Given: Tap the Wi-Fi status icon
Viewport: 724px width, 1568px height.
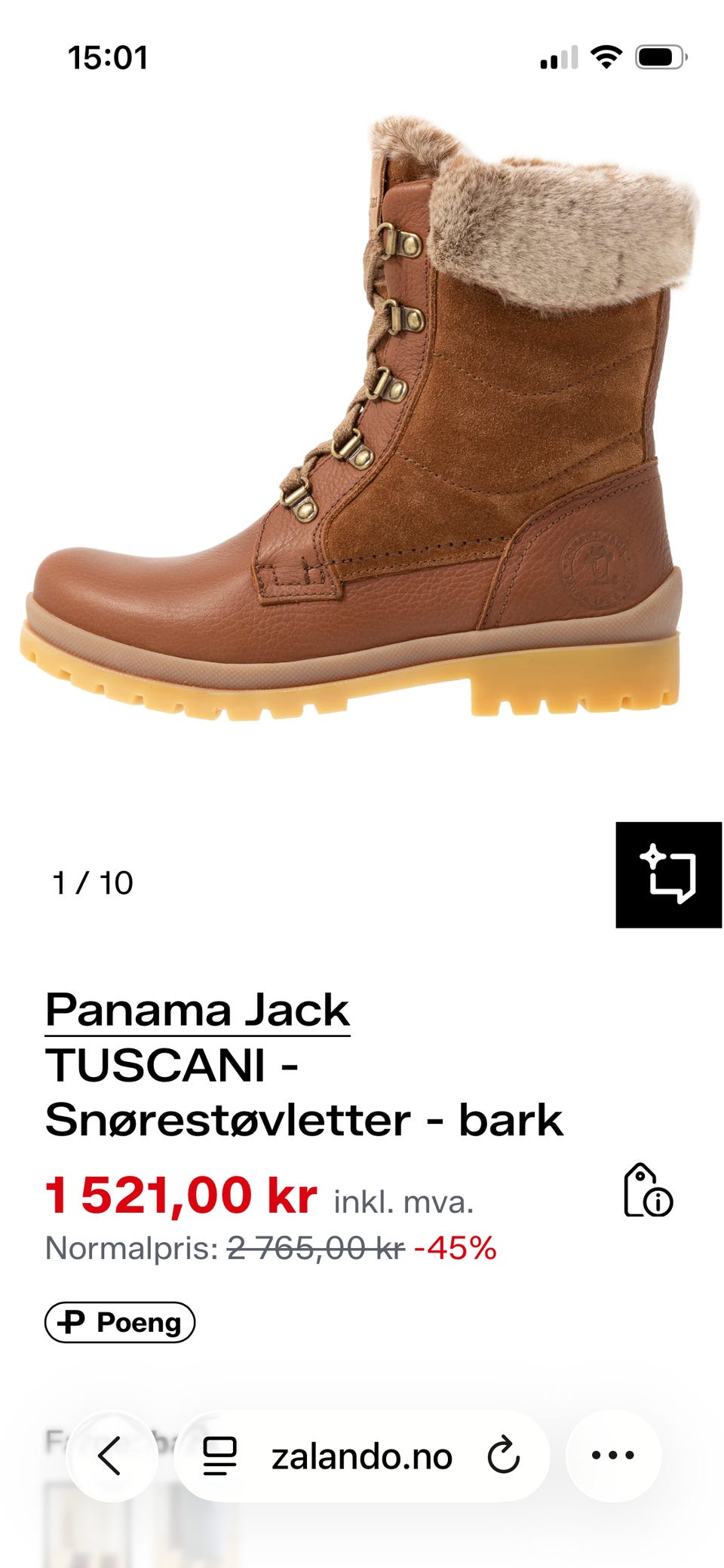Looking at the screenshot, I should click(606, 57).
